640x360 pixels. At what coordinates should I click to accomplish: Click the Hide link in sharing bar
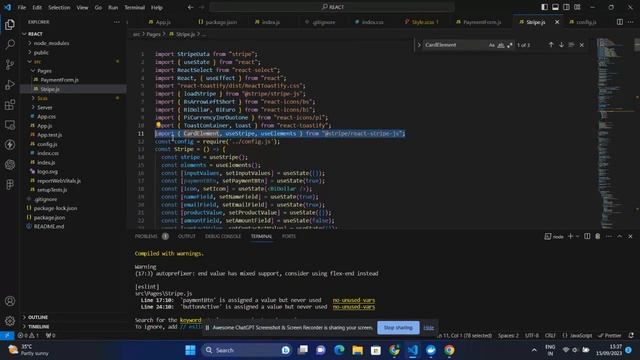(429, 327)
